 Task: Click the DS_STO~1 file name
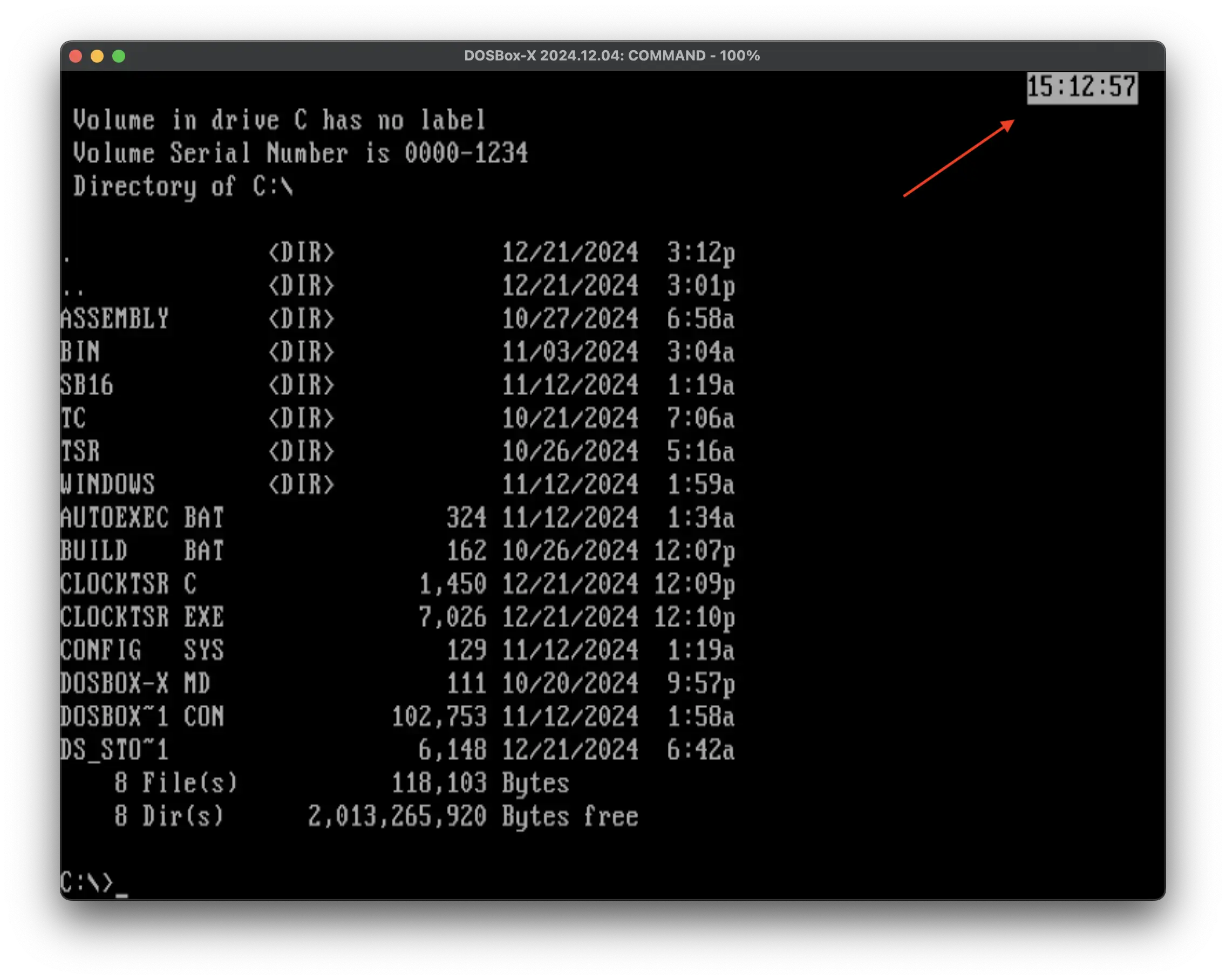click(x=115, y=750)
